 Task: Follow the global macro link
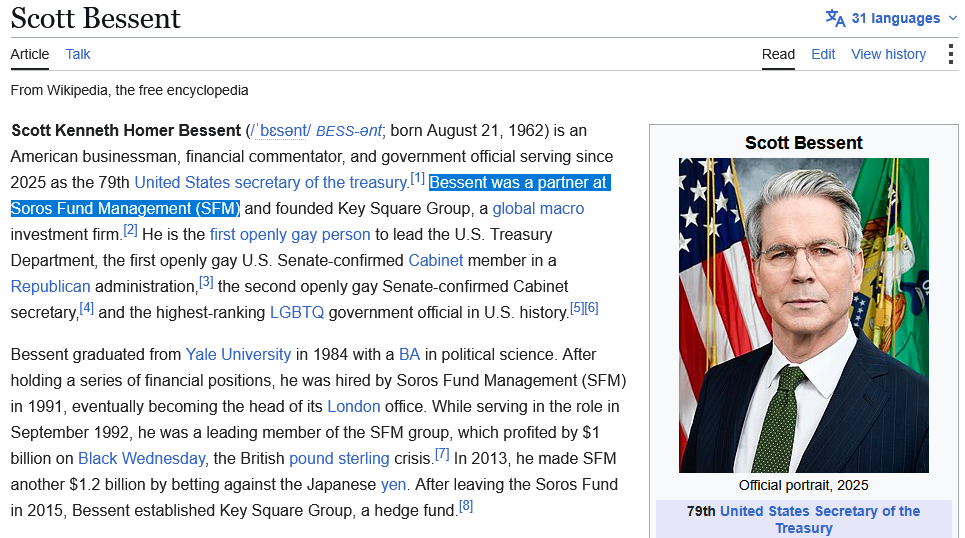click(539, 208)
